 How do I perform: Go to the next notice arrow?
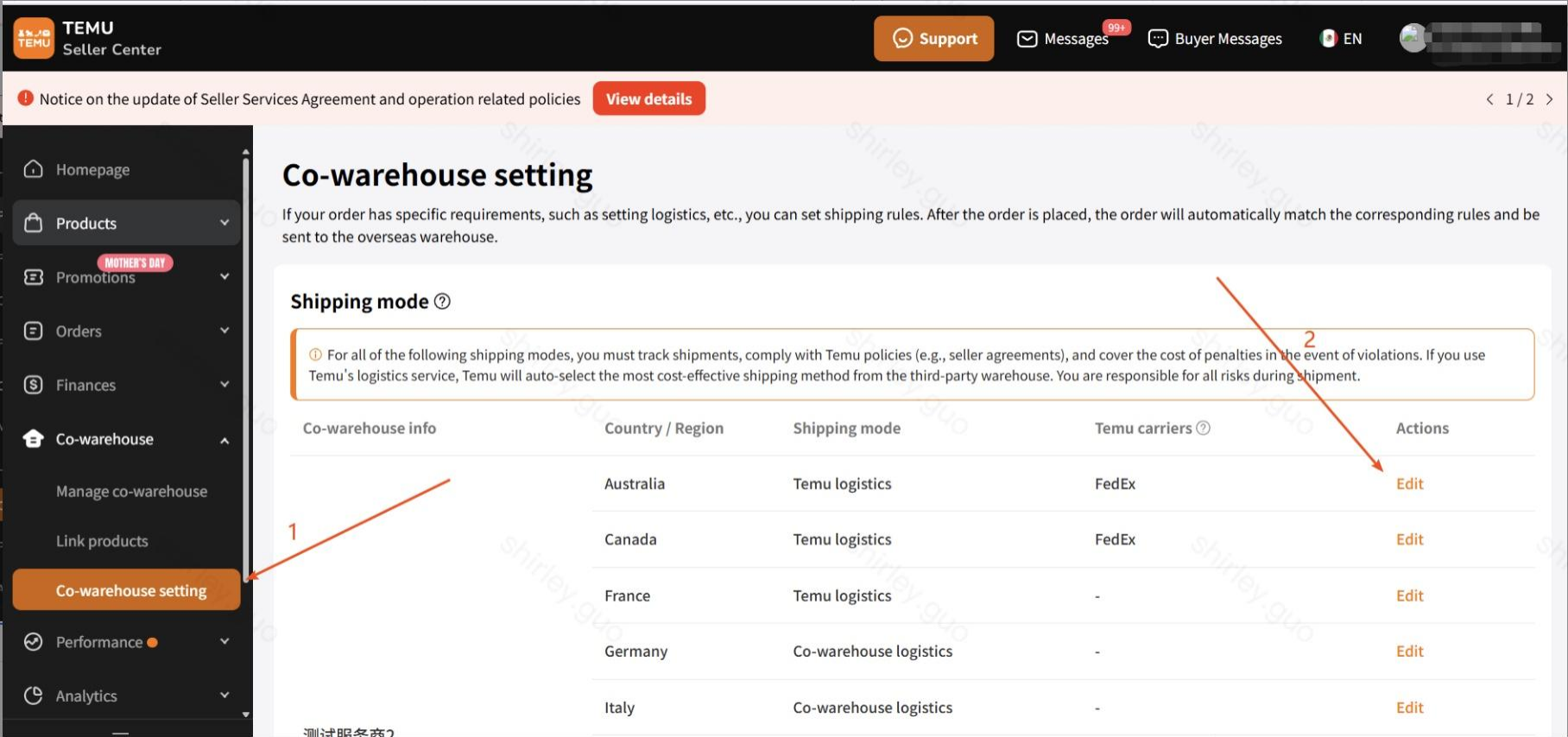tap(1549, 99)
